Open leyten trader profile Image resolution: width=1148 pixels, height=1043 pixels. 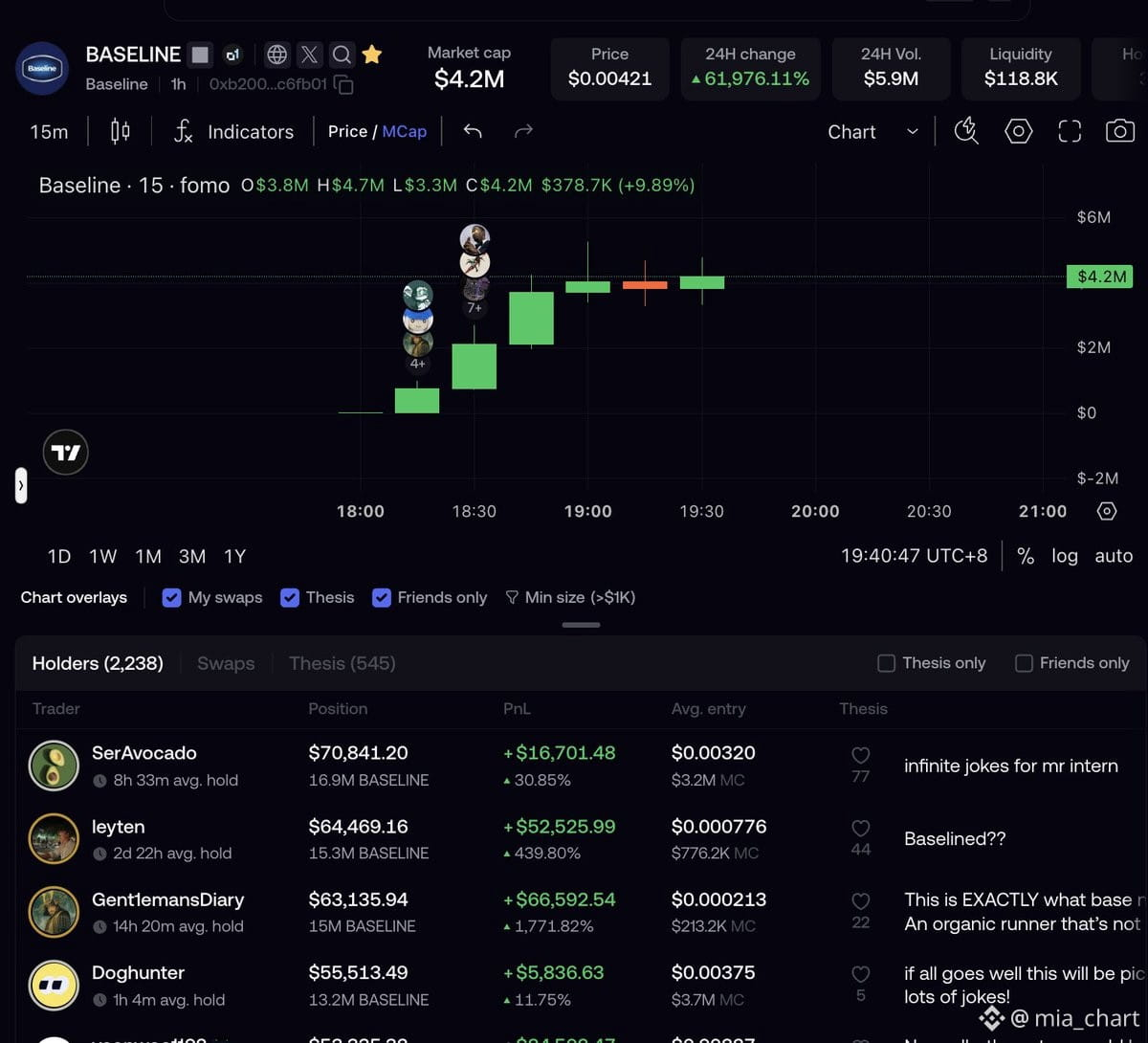click(x=119, y=827)
